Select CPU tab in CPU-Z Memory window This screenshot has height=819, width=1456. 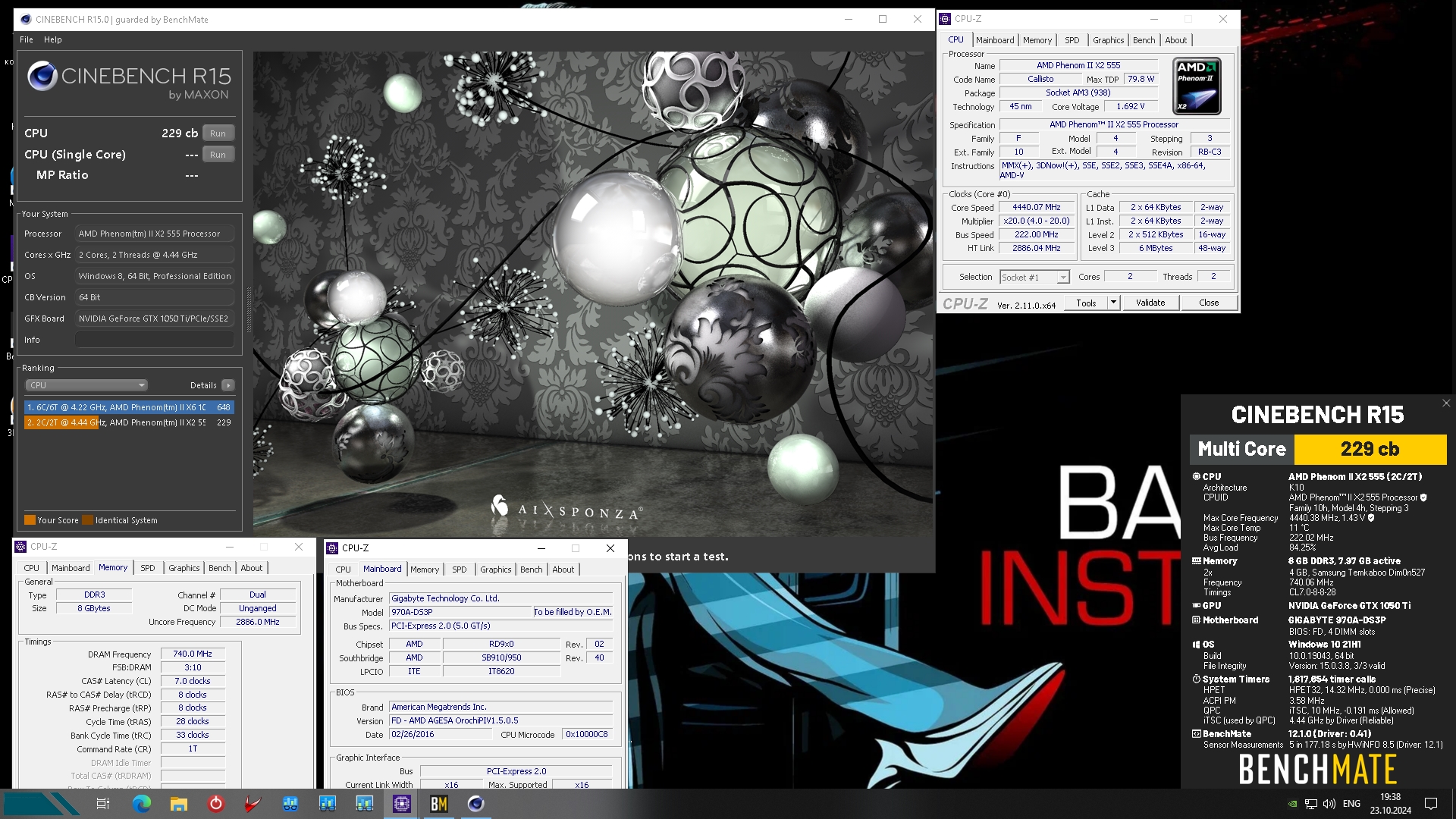tap(31, 568)
